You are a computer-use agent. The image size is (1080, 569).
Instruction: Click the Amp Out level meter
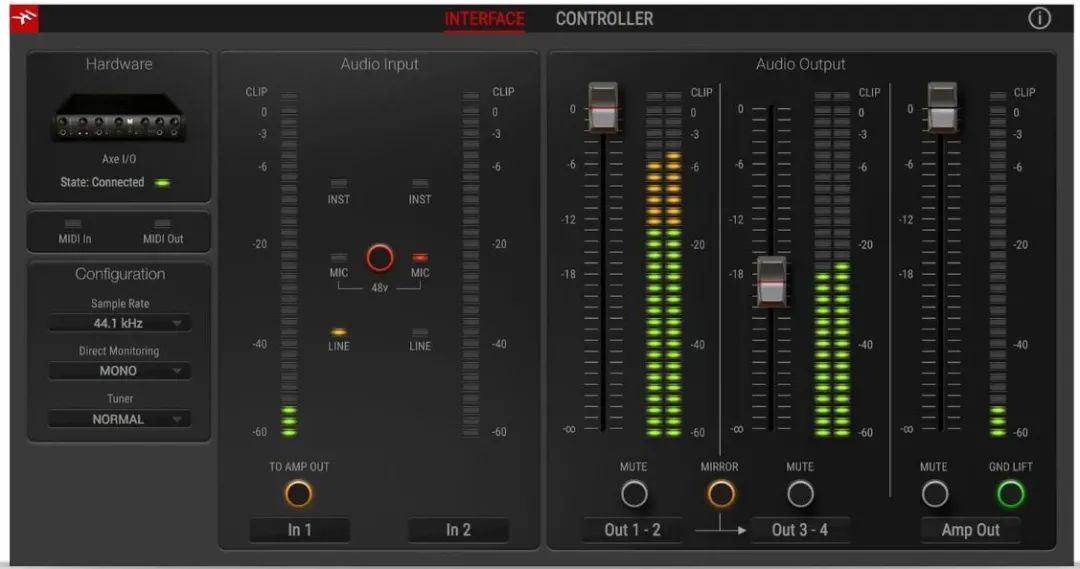point(997,264)
